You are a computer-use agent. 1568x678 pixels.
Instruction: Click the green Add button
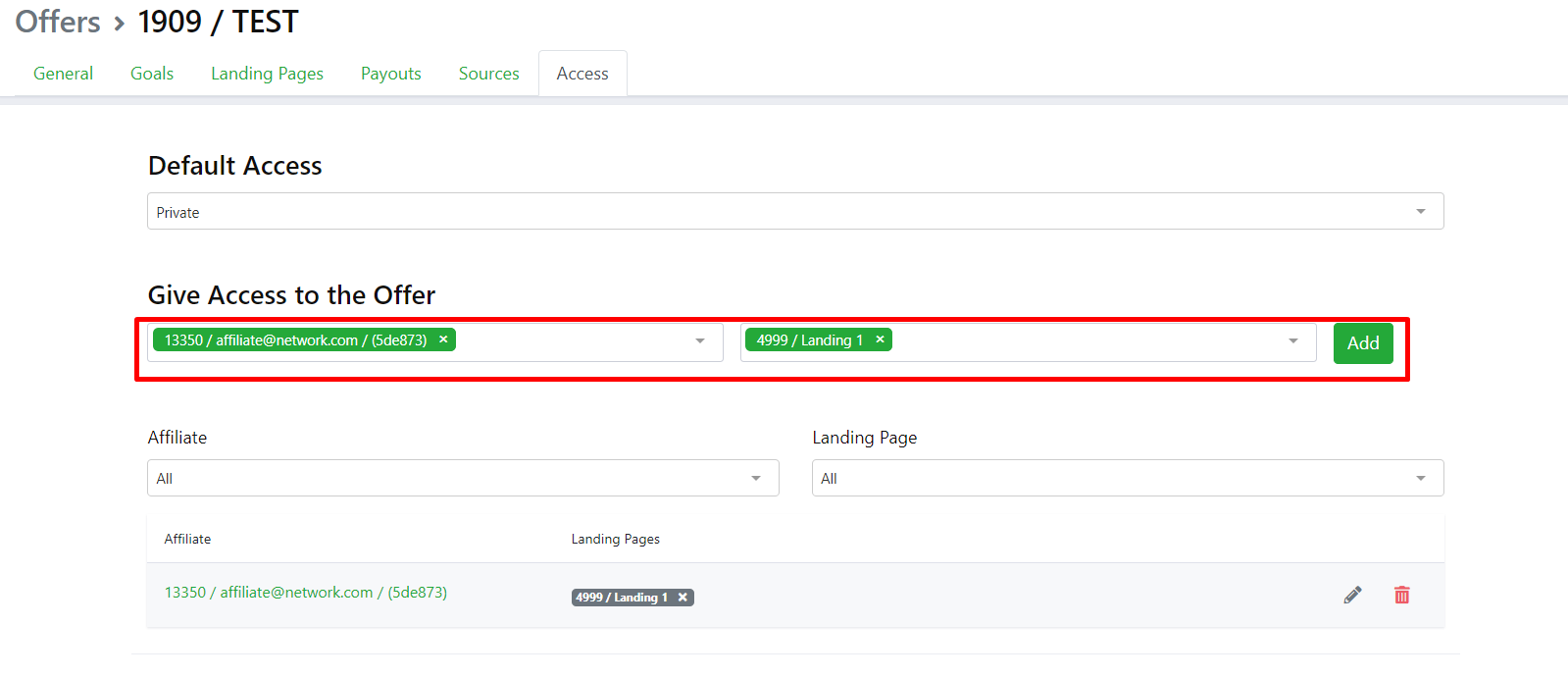coord(1362,343)
